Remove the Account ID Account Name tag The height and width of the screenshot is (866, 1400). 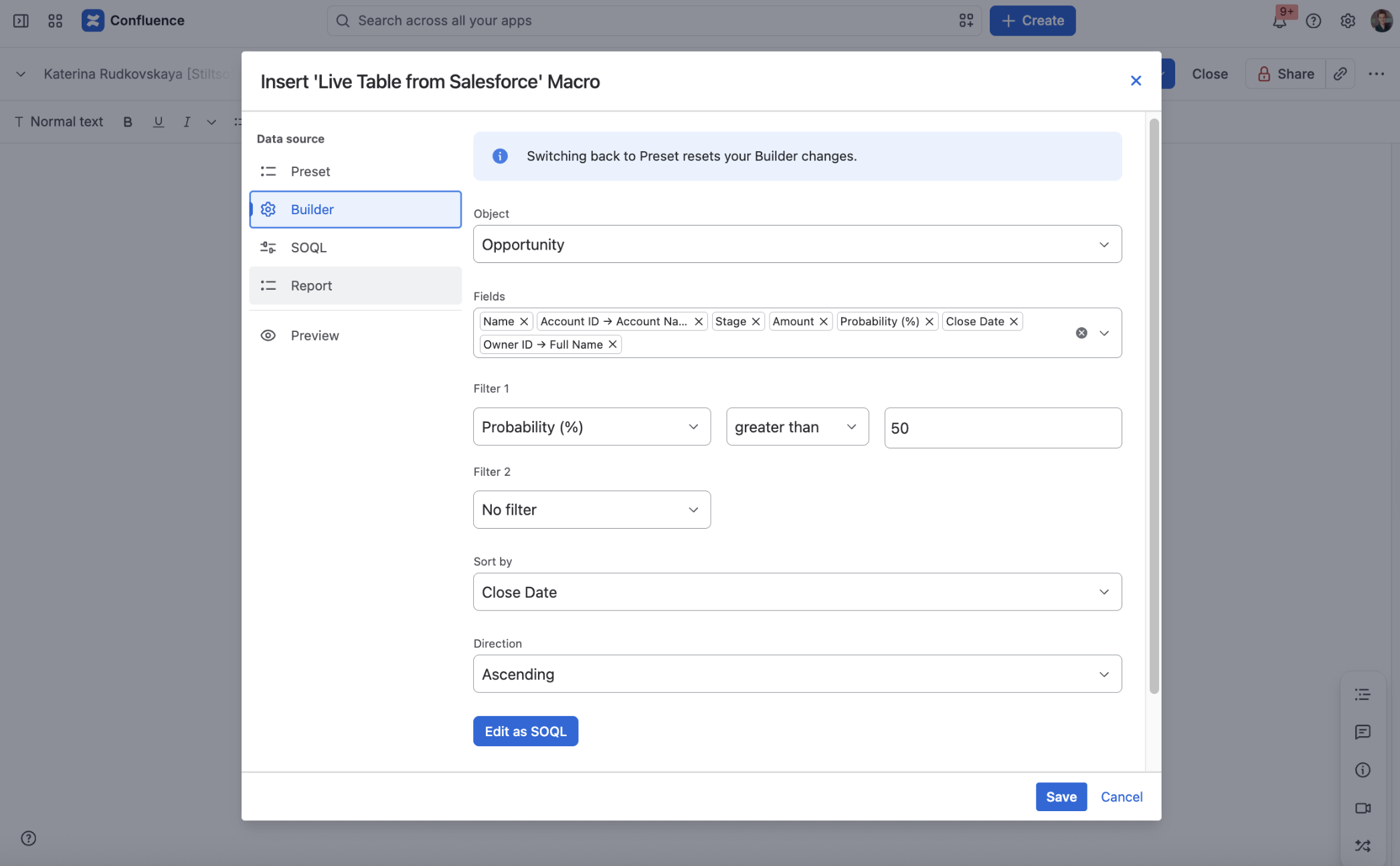(698, 322)
